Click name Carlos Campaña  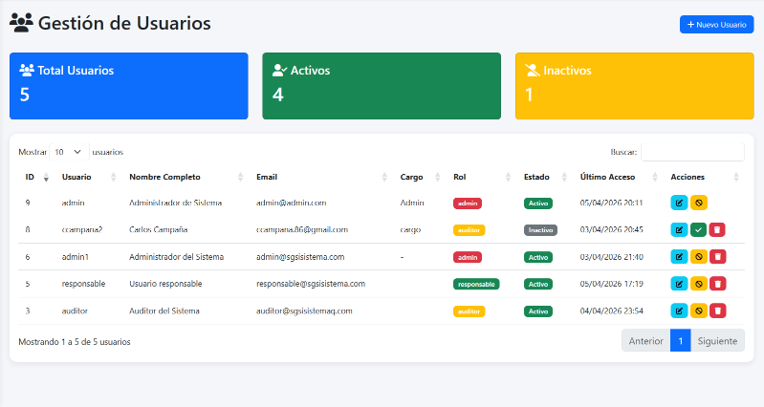click(158, 230)
